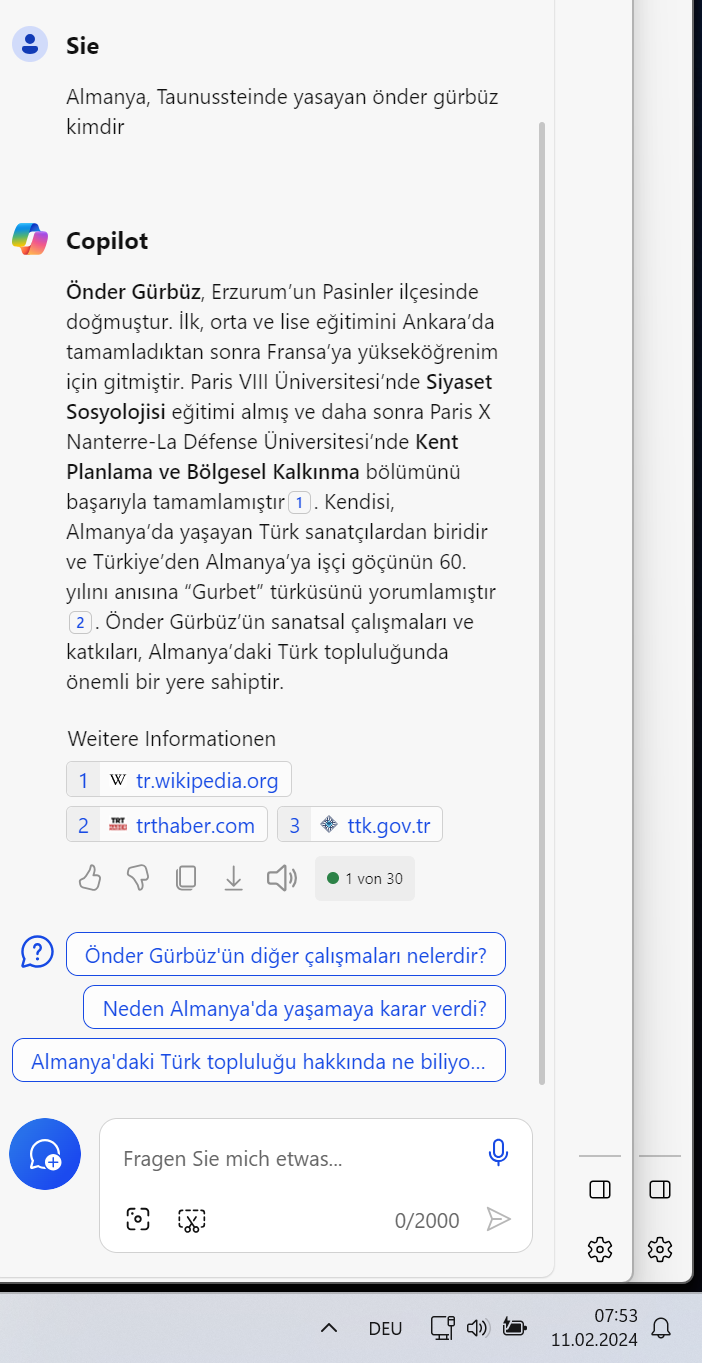Click the DEU language indicator
This screenshot has width=702, height=1363.
[x=385, y=1328]
